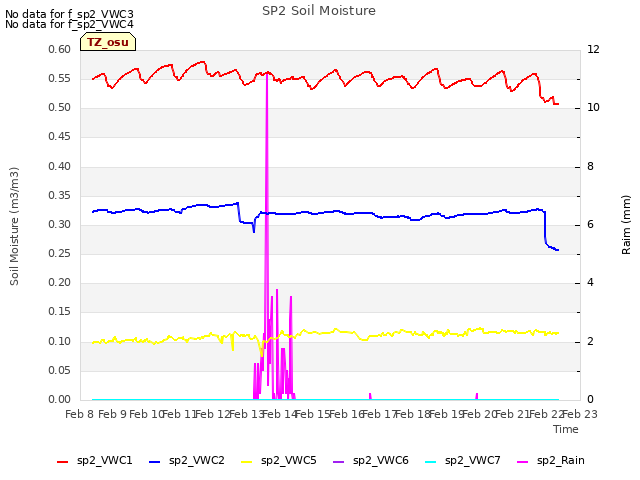640x480 pixels.
Task: Click the No data for f_sp2_VWC4 message
Action: [x=69, y=24]
